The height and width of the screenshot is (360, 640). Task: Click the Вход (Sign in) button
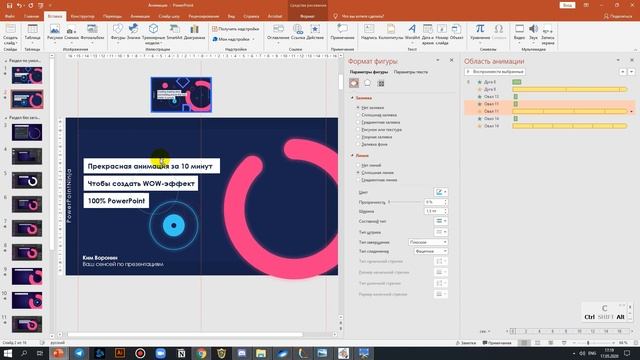click(567, 5)
